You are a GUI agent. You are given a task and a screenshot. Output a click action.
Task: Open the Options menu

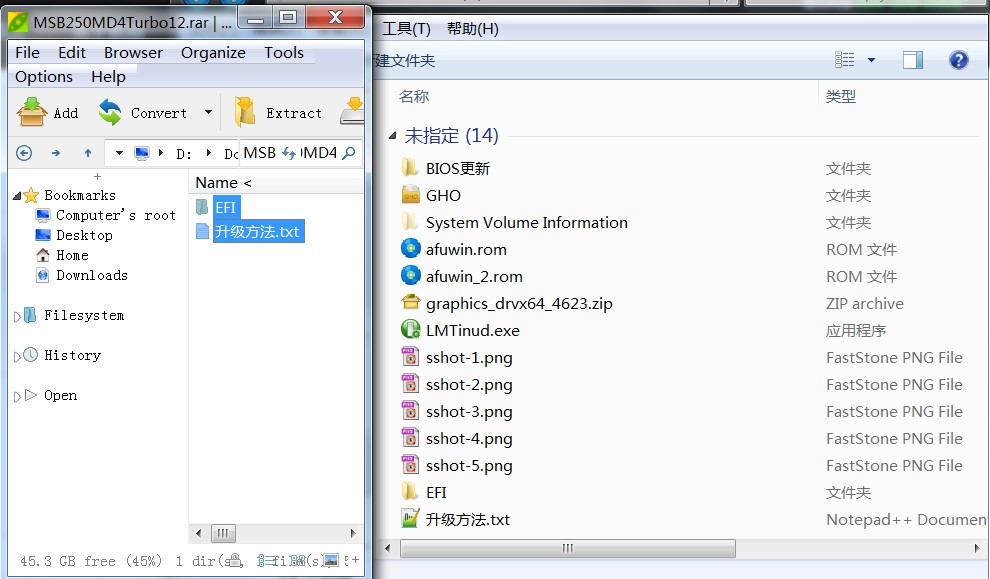coord(44,77)
